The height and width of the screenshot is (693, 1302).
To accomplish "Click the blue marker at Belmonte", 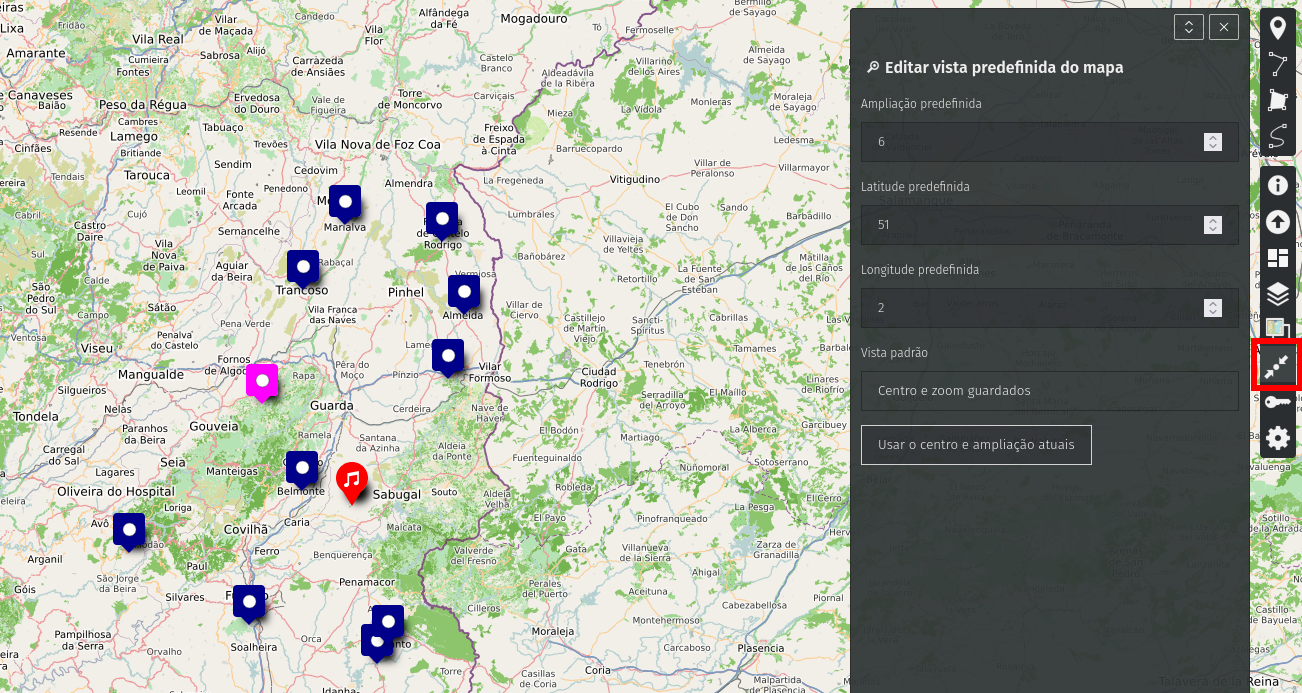I will point(302,469).
